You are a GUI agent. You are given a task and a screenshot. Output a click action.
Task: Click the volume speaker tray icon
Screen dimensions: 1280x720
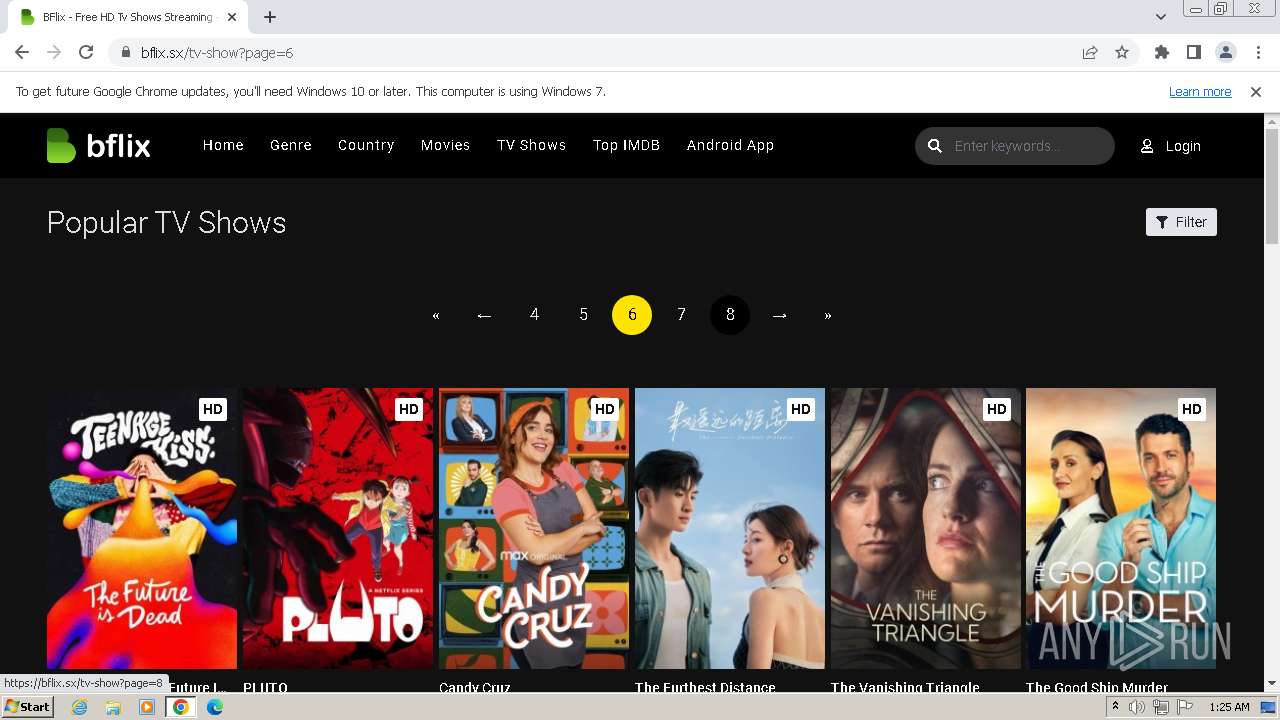1137,707
